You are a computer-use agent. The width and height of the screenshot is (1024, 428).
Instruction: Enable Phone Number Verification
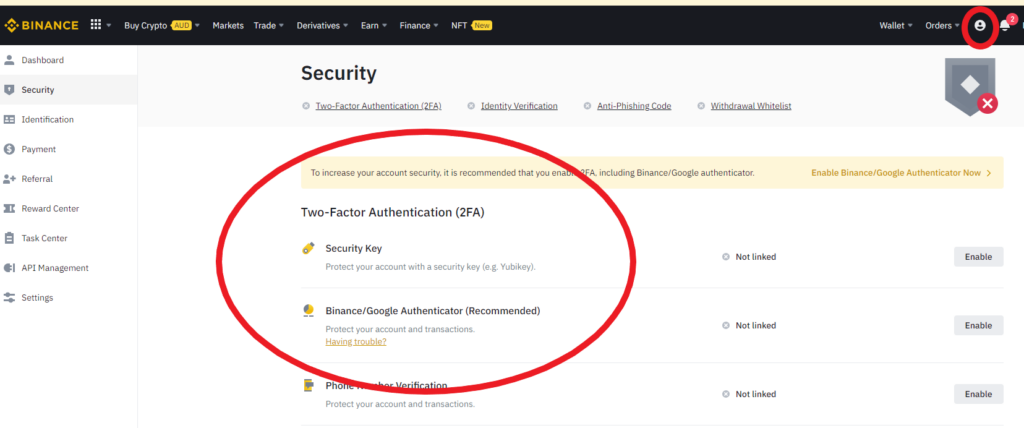(978, 394)
